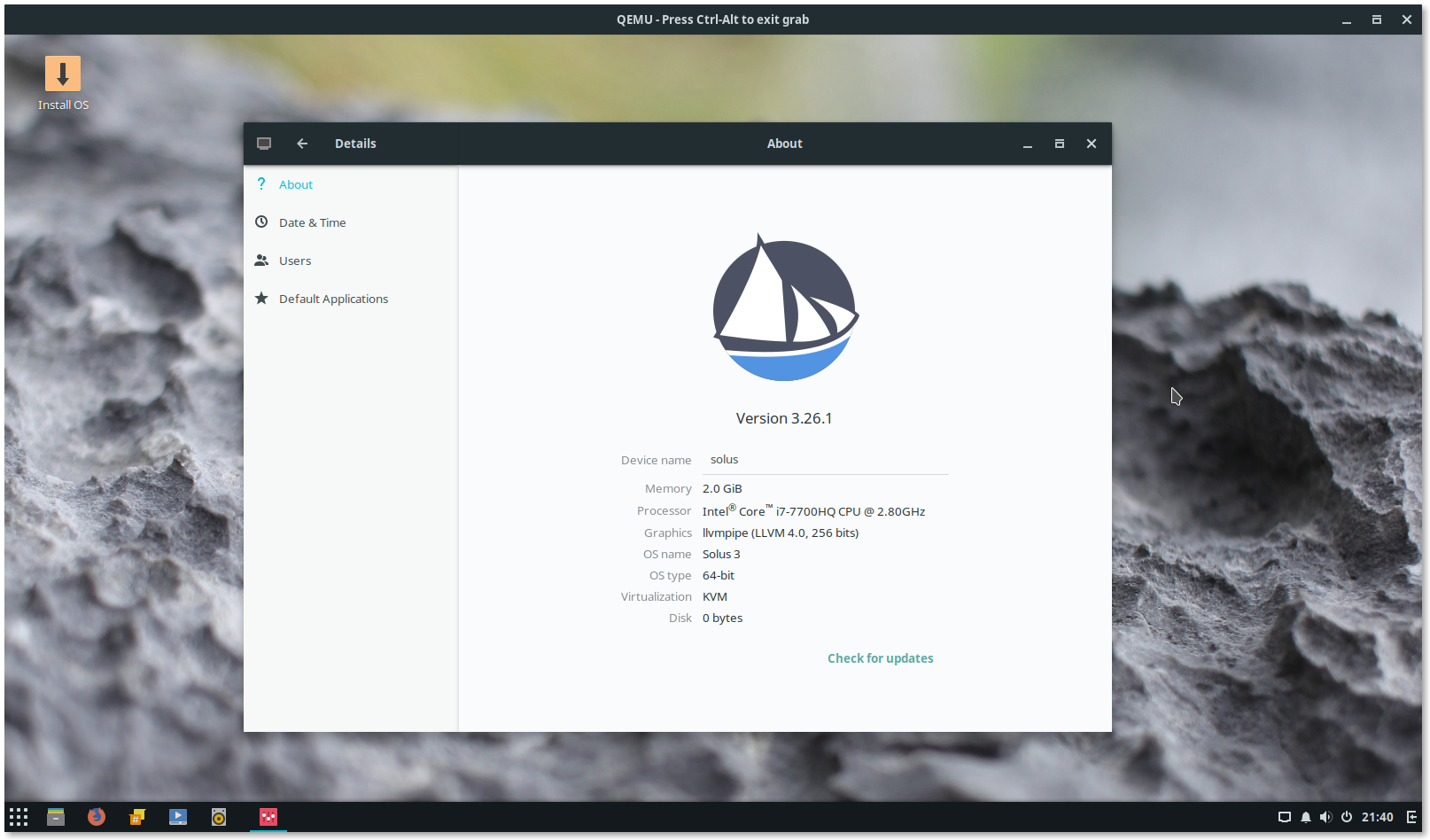Image resolution: width=1430 pixels, height=840 pixels.
Task: Open the Users panel
Action: click(351, 261)
